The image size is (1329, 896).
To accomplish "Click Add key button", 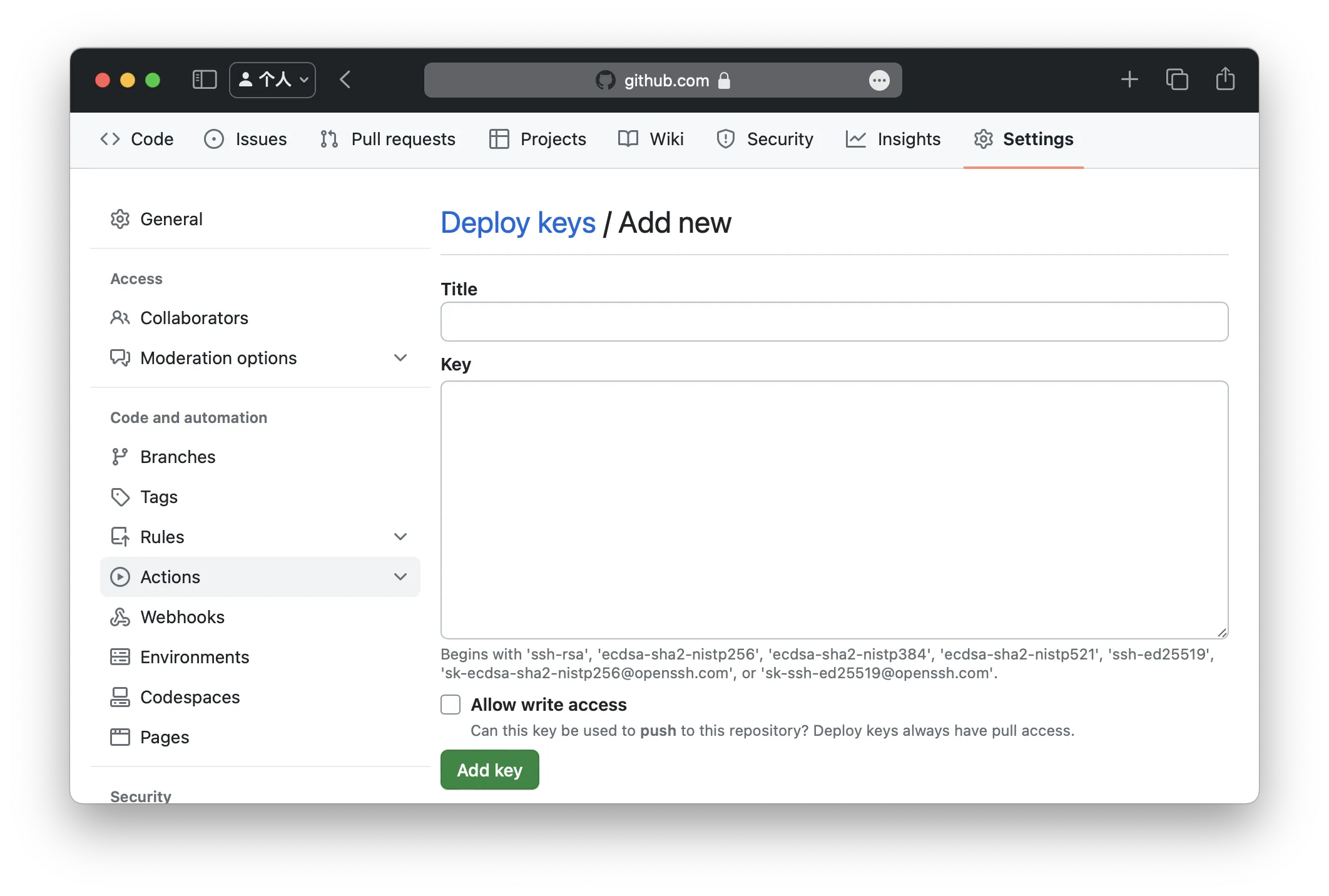I will 488,770.
